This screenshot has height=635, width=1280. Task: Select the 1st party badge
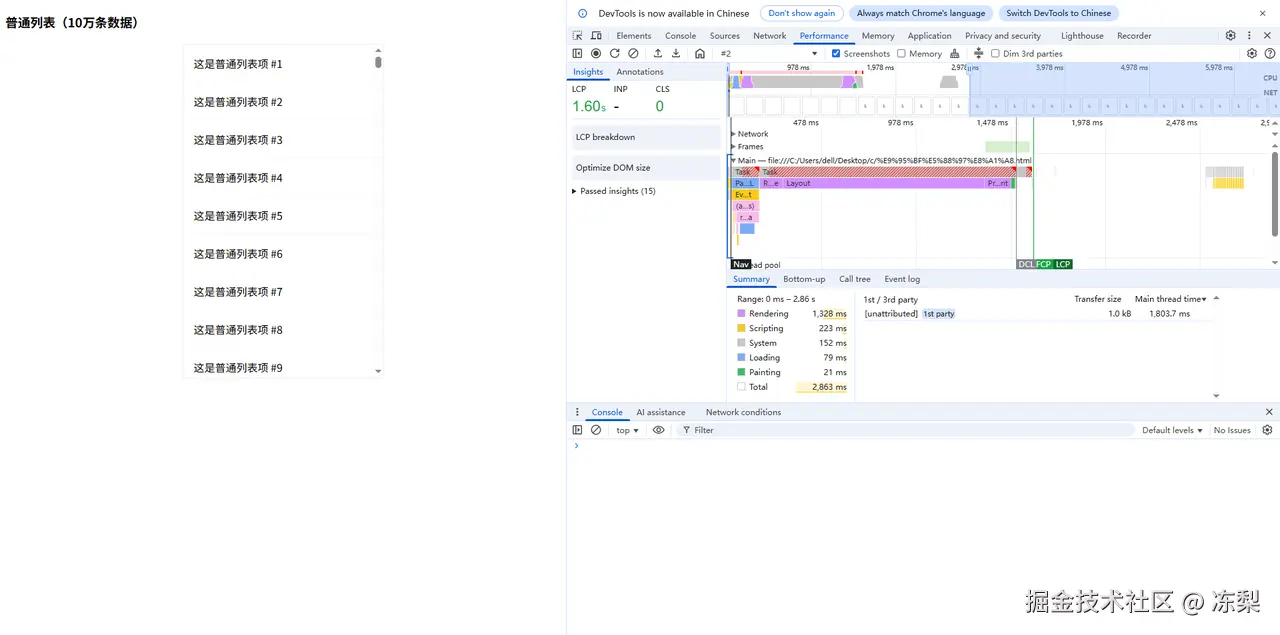[x=938, y=314]
